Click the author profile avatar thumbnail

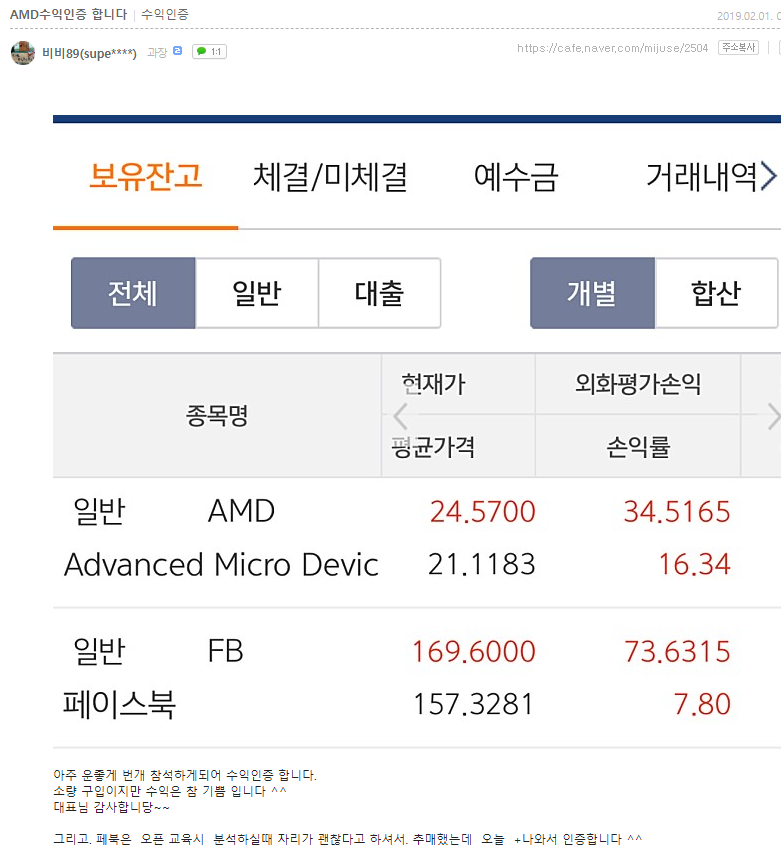pos(23,53)
